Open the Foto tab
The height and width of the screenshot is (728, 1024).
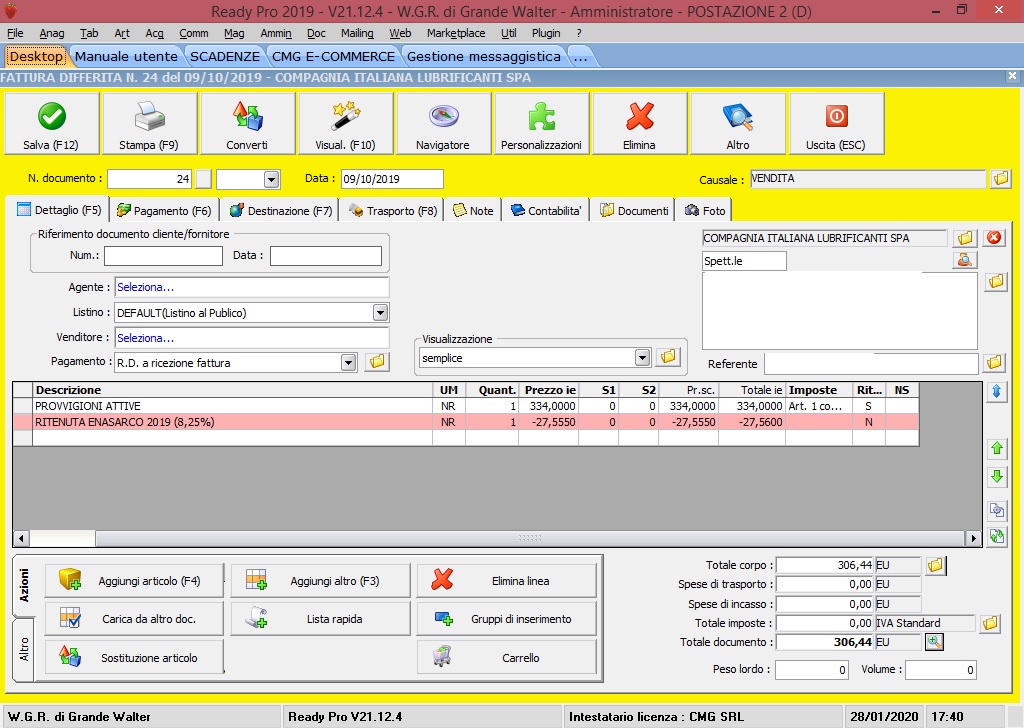coord(705,211)
